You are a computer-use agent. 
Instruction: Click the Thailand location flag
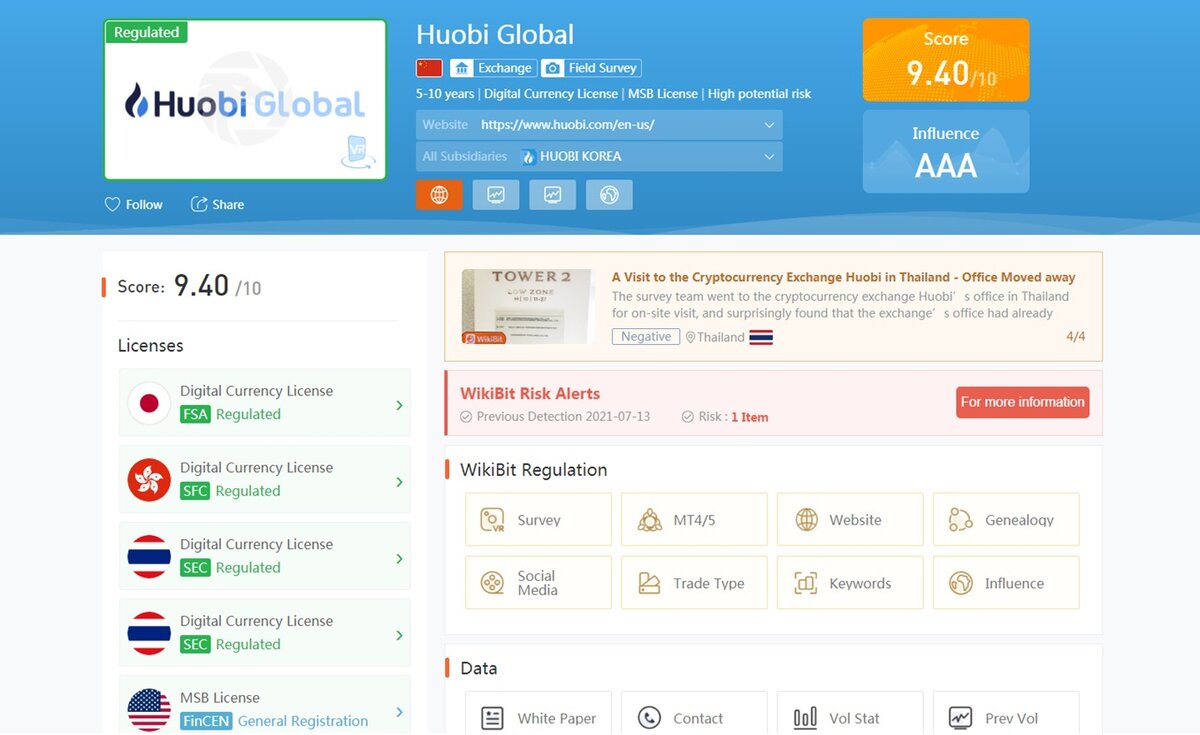click(x=761, y=337)
